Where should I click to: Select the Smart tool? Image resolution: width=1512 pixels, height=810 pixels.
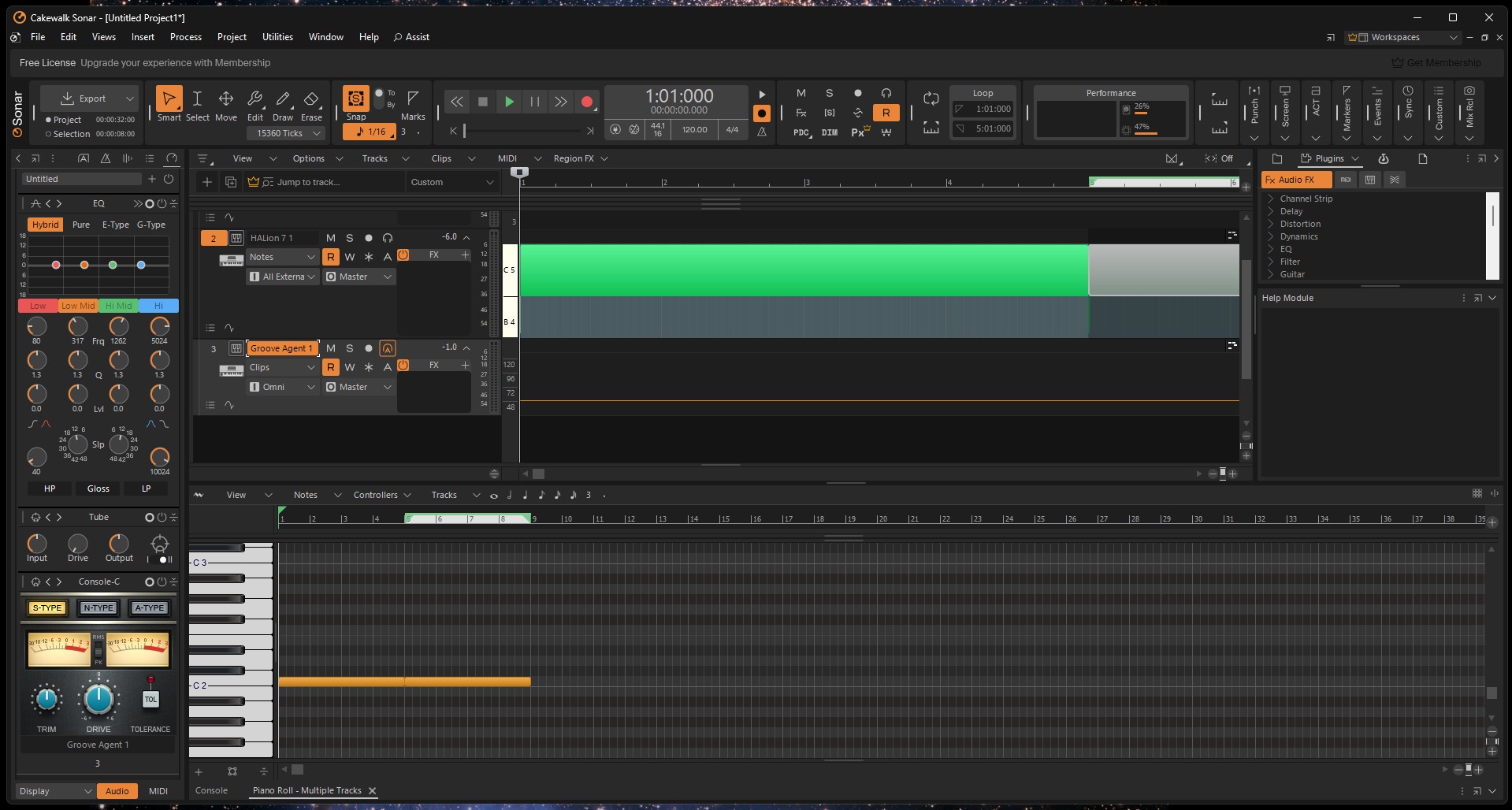[x=169, y=99]
